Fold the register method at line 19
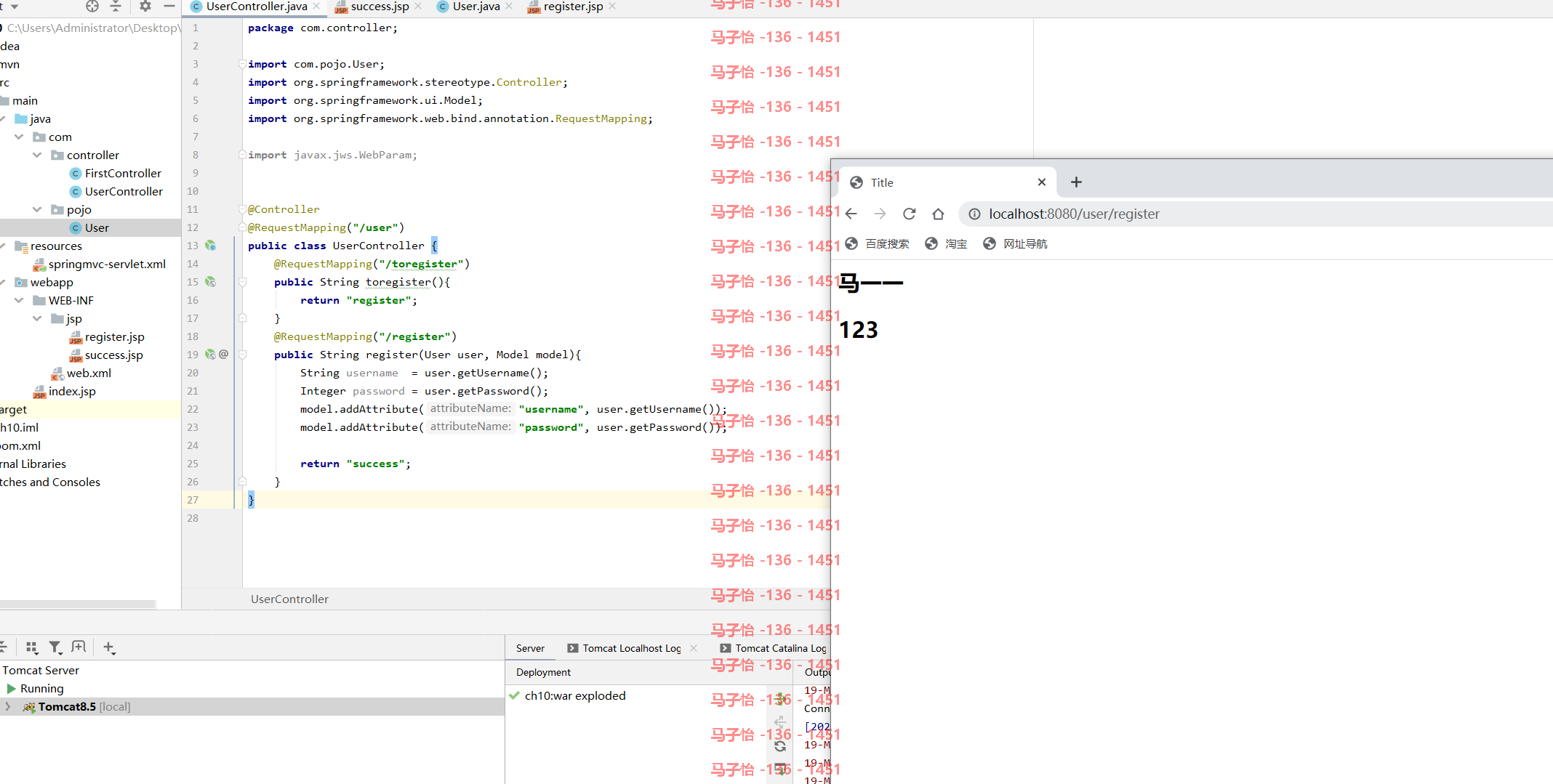Viewport: 1553px width, 784px height. (x=243, y=355)
